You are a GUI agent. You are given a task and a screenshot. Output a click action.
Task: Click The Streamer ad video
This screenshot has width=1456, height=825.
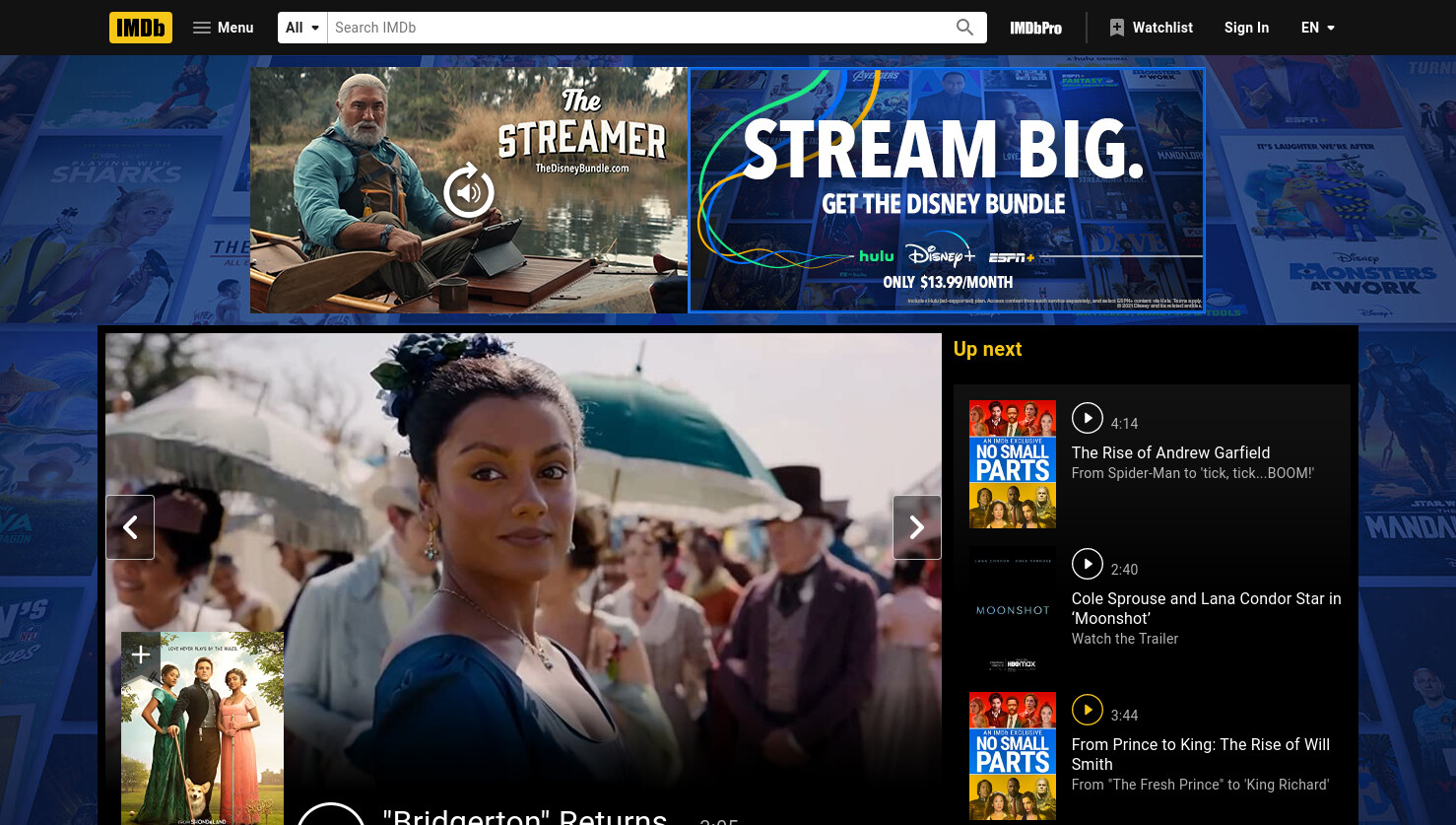(469, 190)
